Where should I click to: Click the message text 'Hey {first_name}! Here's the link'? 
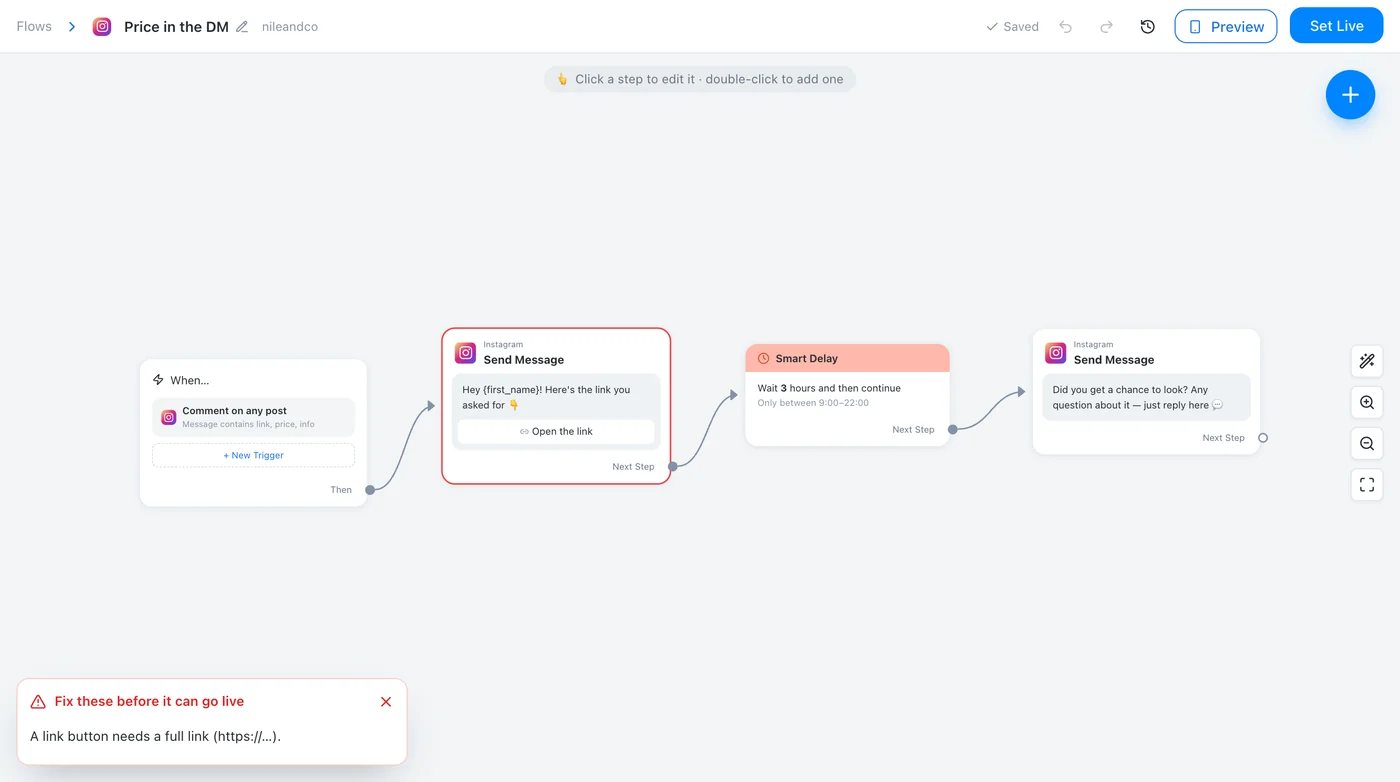coord(546,397)
